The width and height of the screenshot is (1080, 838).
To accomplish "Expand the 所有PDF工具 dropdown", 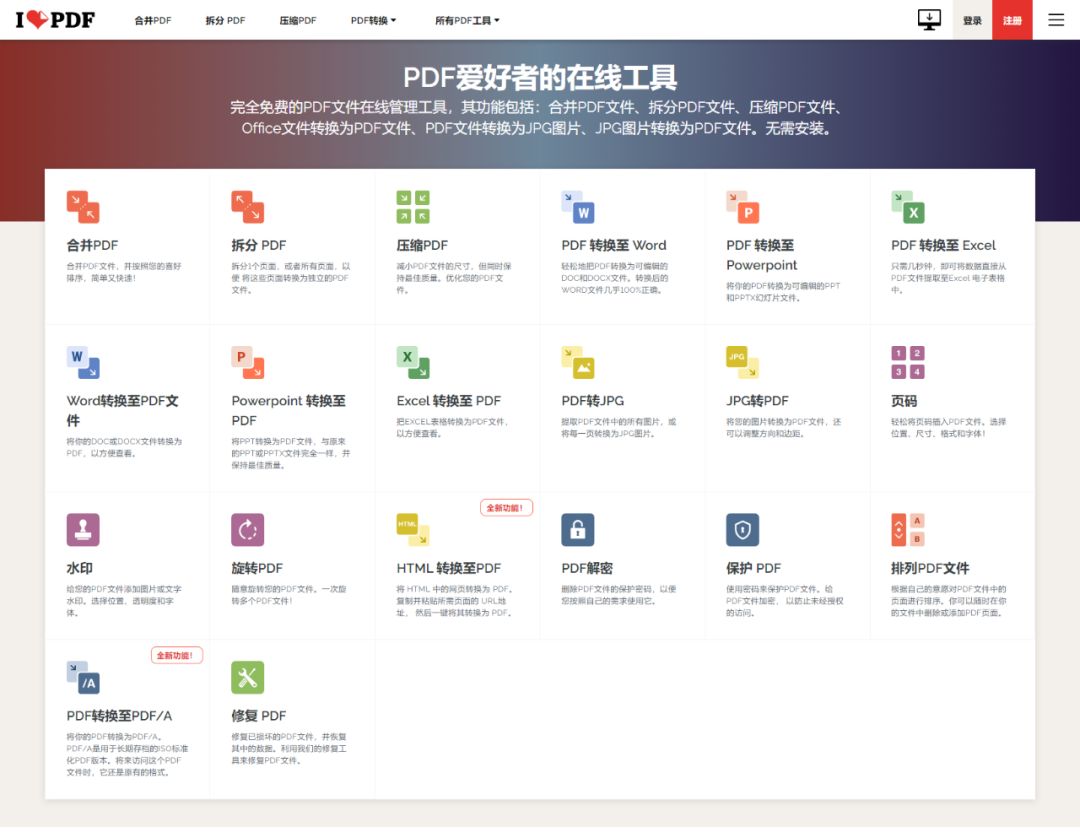I will pyautogui.click(x=467, y=20).
